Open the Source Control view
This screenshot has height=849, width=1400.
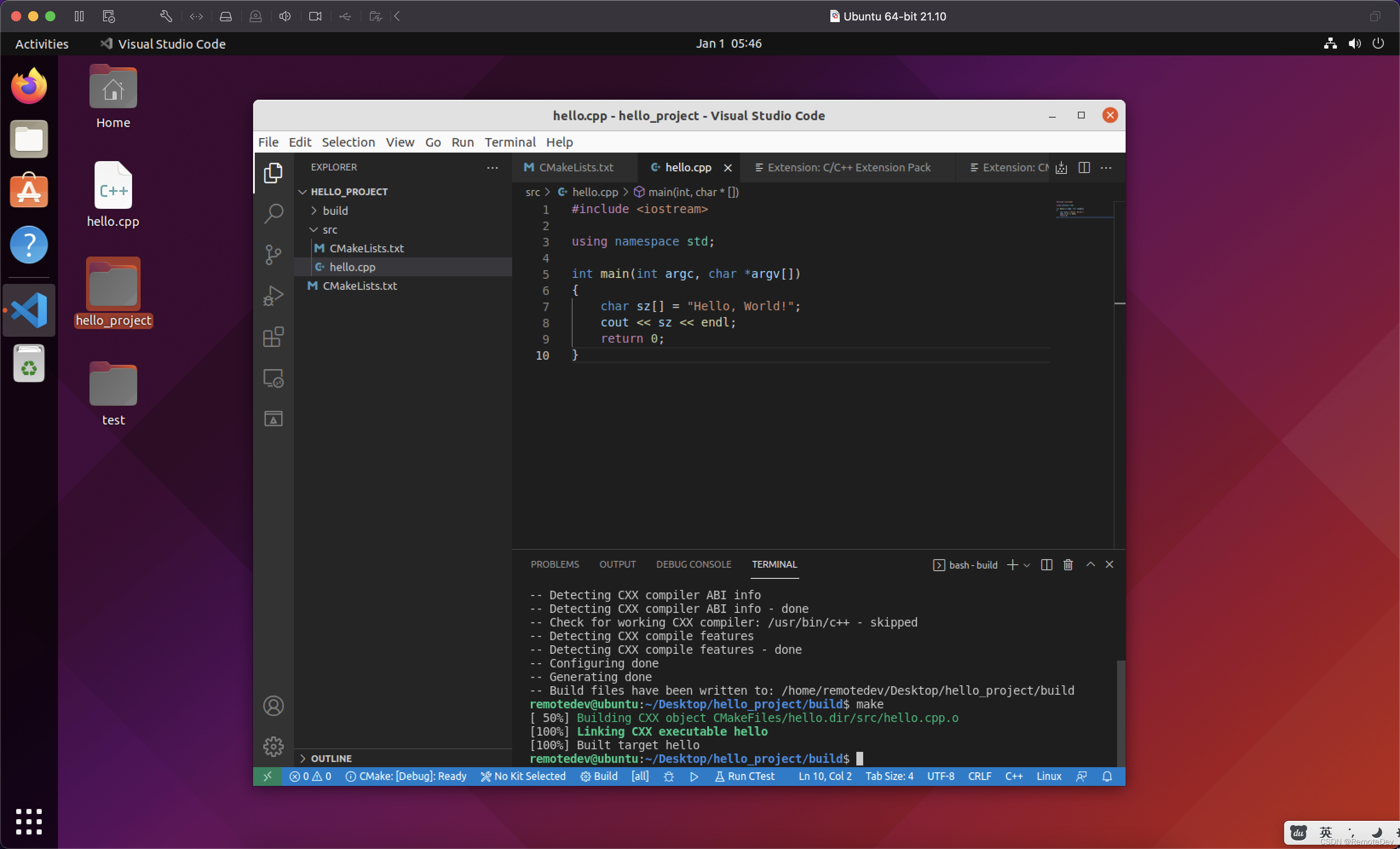point(273,254)
